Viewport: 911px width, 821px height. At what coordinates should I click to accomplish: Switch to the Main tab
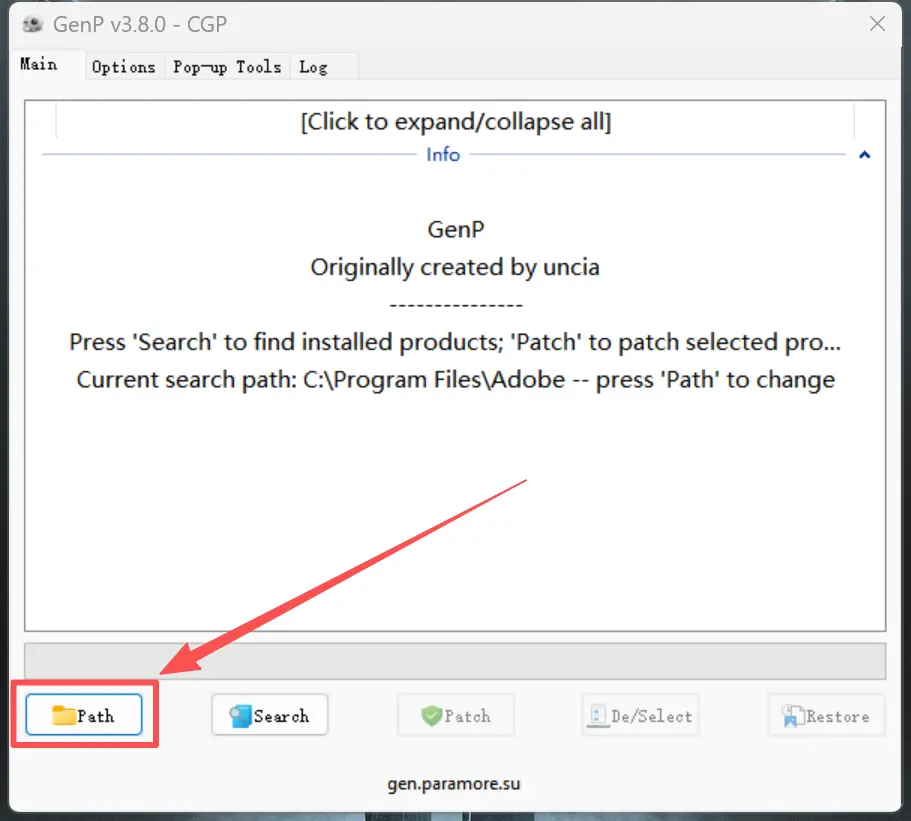pyautogui.click(x=39, y=64)
